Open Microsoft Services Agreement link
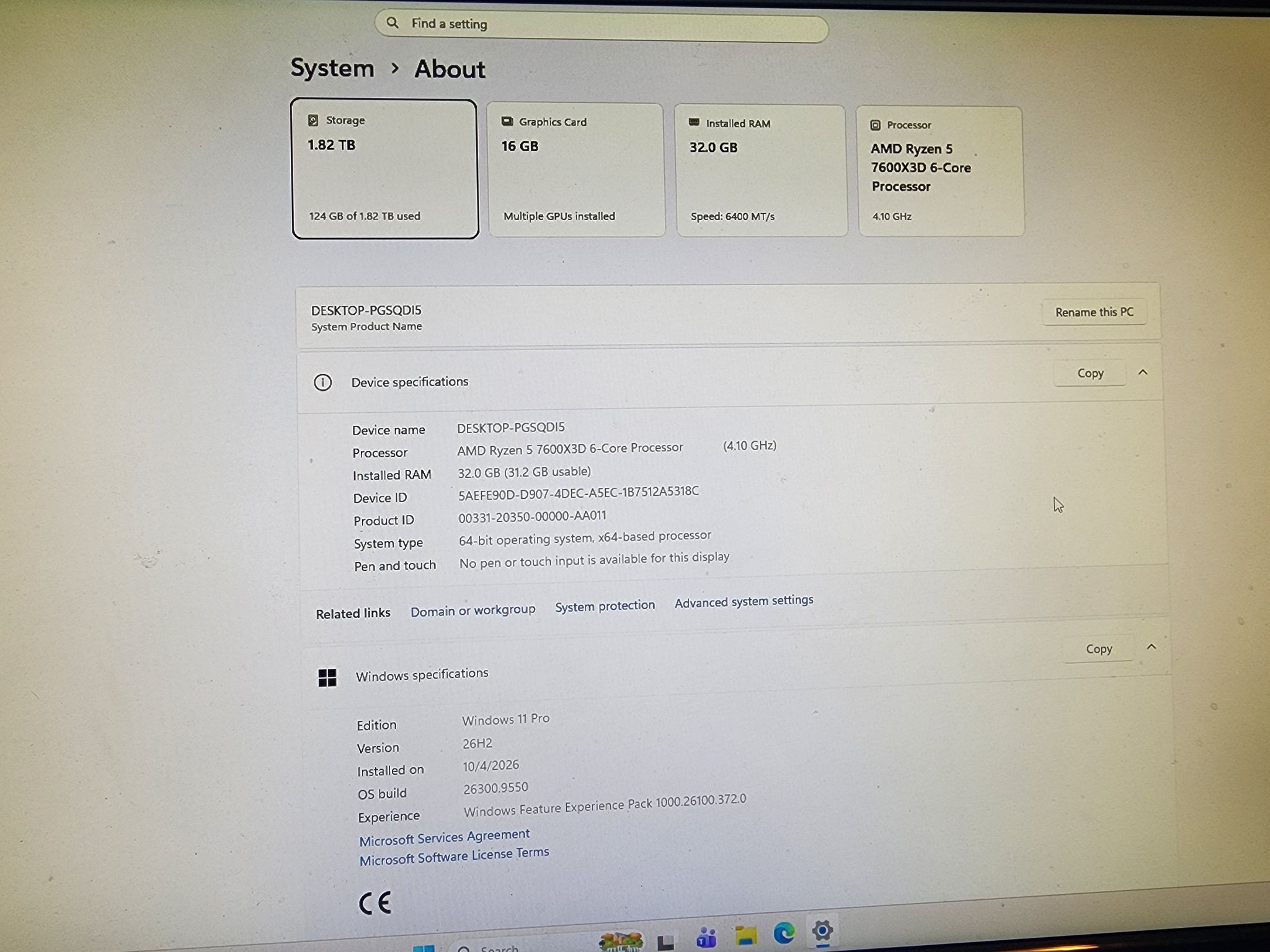 click(445, 837)
